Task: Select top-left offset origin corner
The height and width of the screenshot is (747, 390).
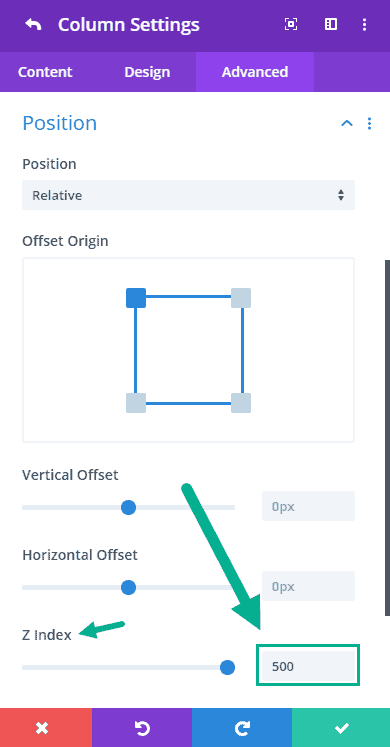Action: click(136, 298)
